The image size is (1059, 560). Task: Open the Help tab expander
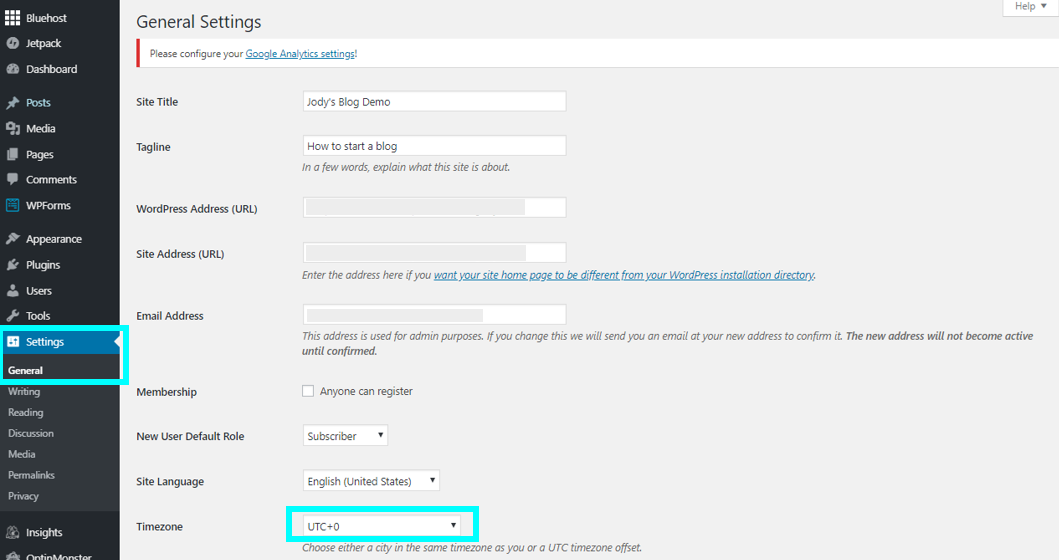click(1031, 7)
